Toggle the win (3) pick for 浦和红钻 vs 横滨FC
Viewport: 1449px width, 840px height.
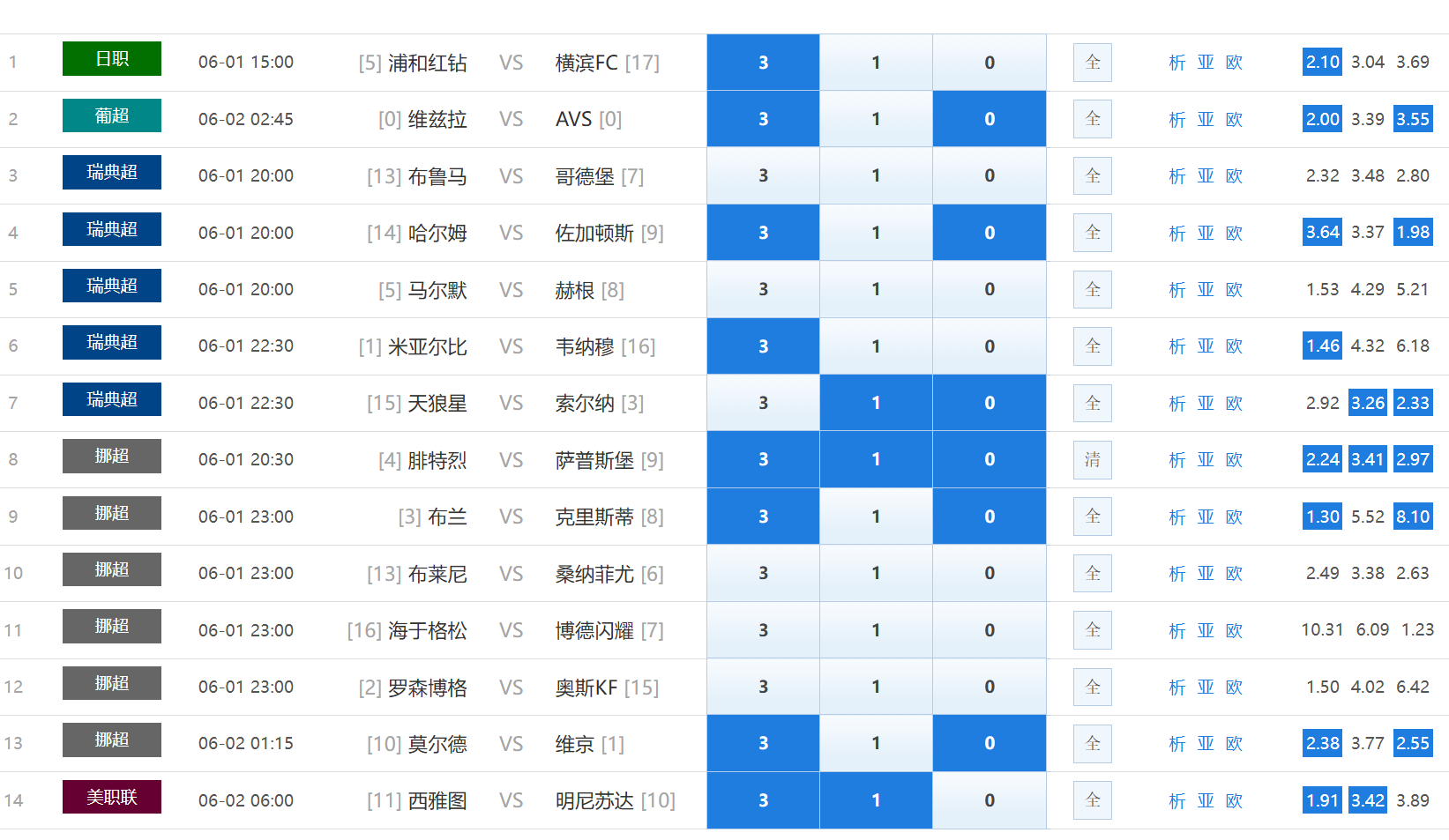coord(763,63)
